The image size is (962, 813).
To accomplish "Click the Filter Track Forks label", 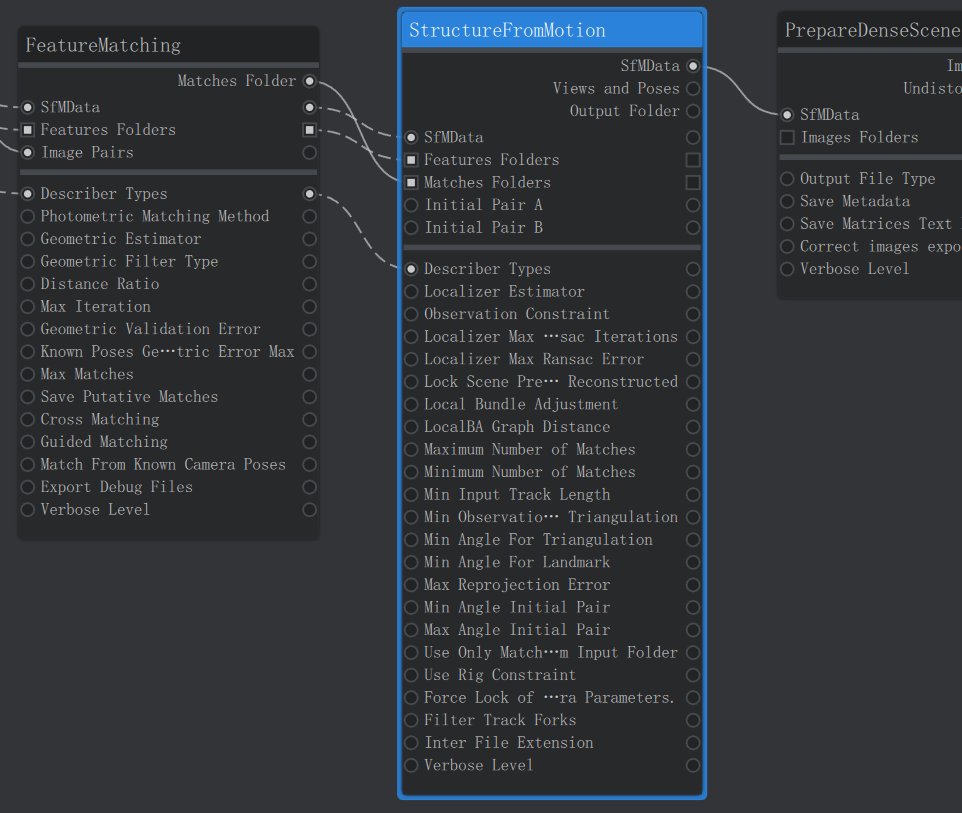I will [x=500, y=720].
